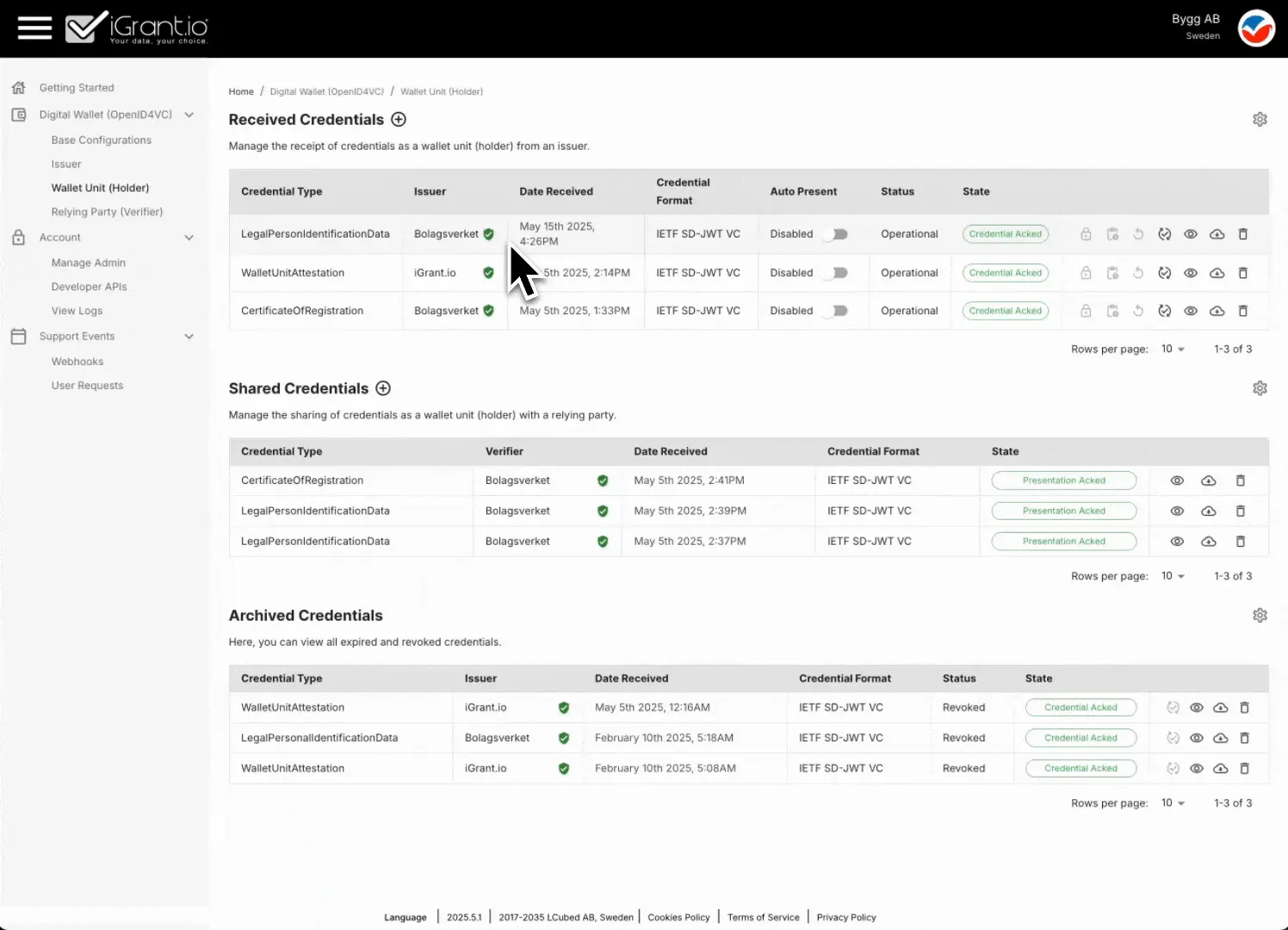The image size is (1288, 930).
Task: View the received CertificateOfRegistration credential details
Action: tap(1190, 311)
